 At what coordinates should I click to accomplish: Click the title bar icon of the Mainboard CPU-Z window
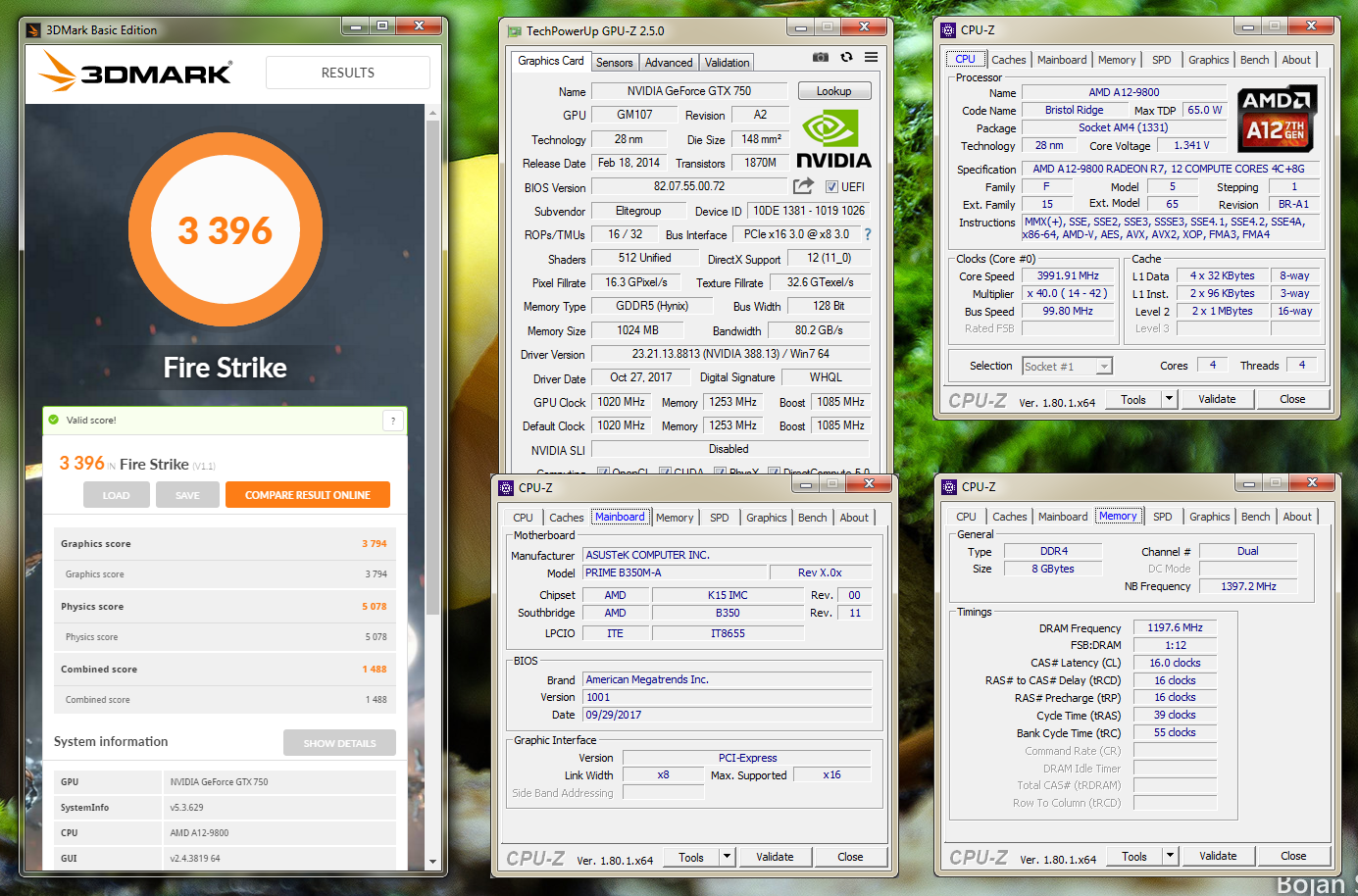[506, 487]
